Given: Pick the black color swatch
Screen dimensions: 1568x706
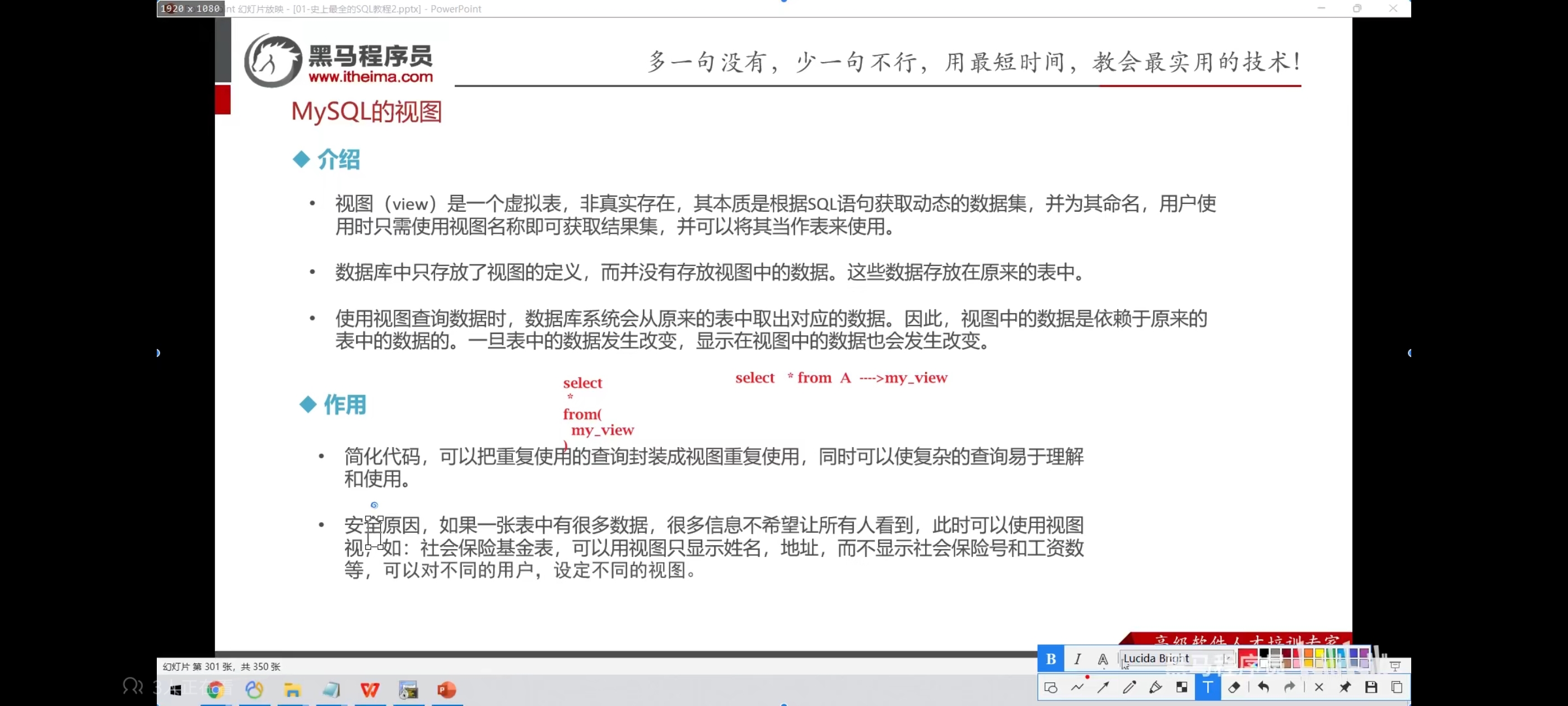Looking at the screenshot, I should pyautogui.click(x=1264, y=653).
